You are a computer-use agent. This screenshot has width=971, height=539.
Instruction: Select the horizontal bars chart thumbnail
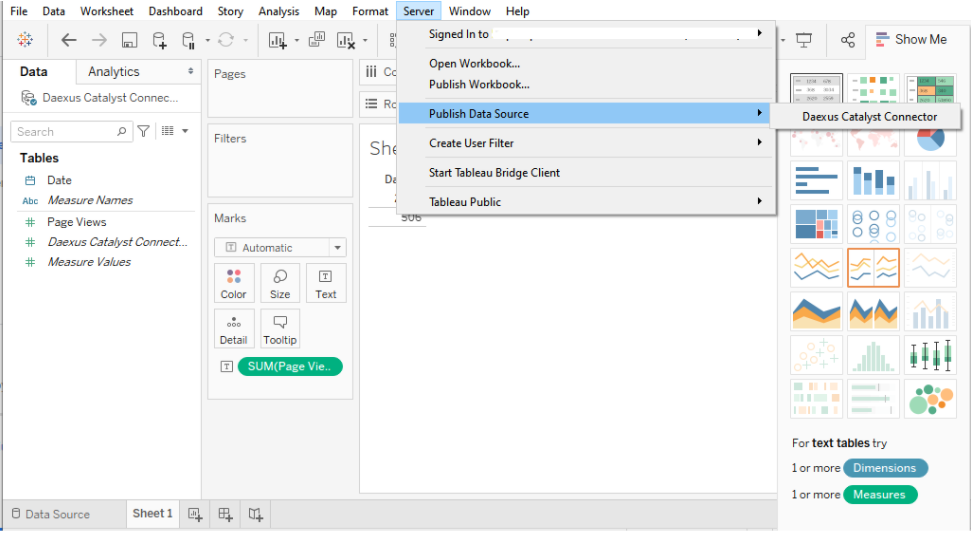click(816, 180)
